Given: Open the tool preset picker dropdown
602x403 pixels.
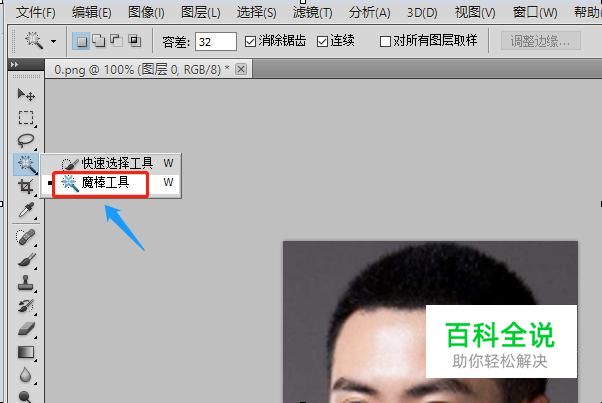Looking at the screenshot, I should pos(53,41).
